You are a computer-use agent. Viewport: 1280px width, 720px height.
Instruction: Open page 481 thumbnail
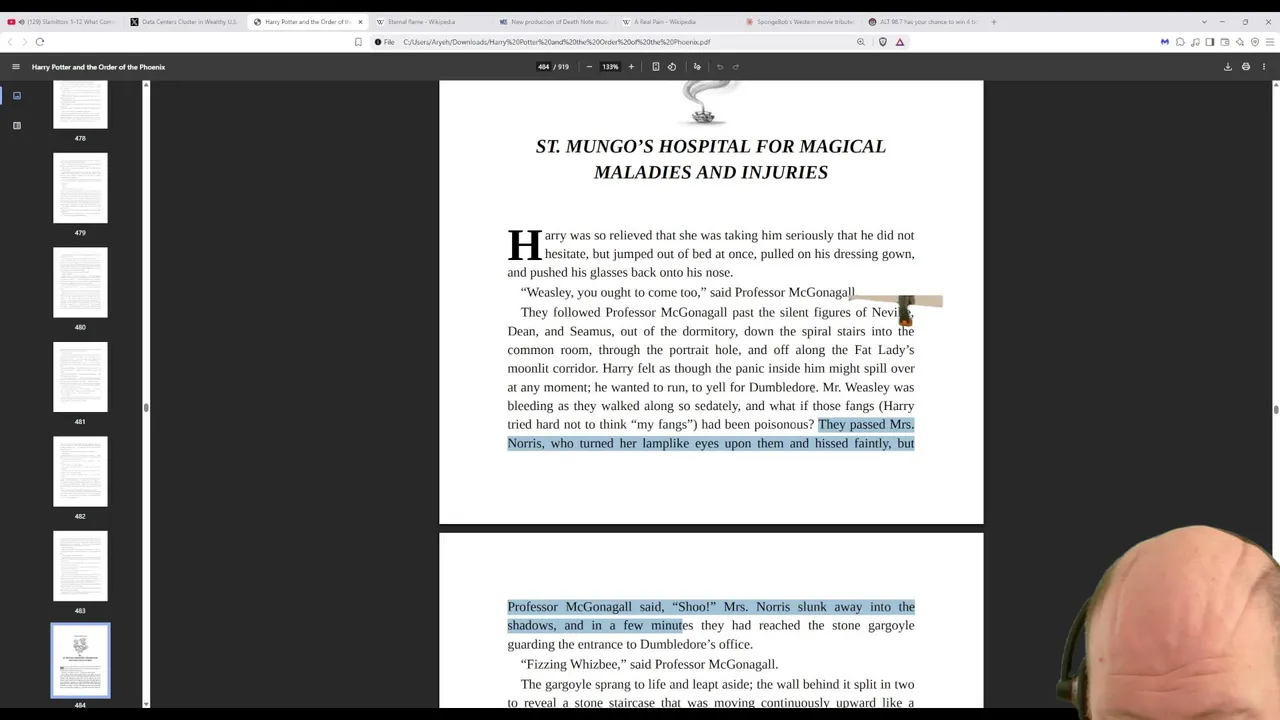pos(80,377)
